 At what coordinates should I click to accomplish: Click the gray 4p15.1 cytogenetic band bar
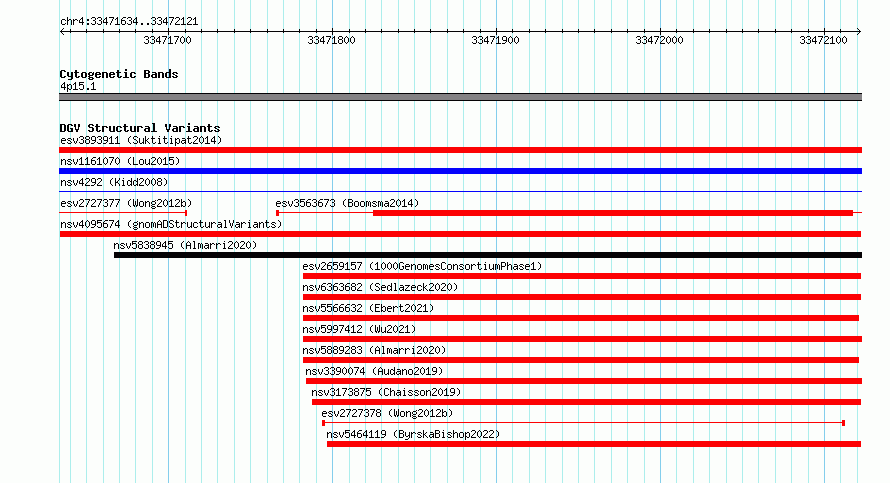[460, 97]
